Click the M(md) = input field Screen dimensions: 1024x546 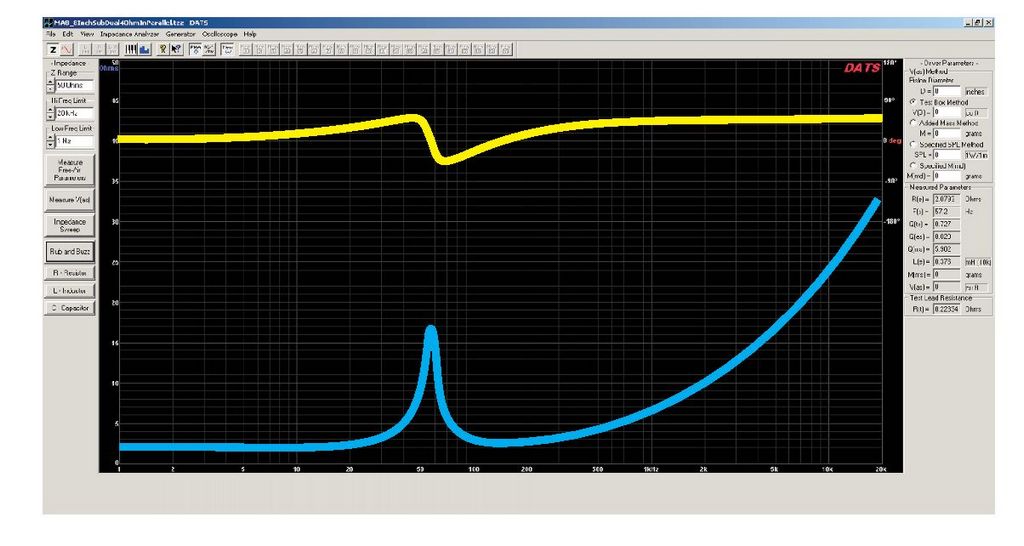946,176
